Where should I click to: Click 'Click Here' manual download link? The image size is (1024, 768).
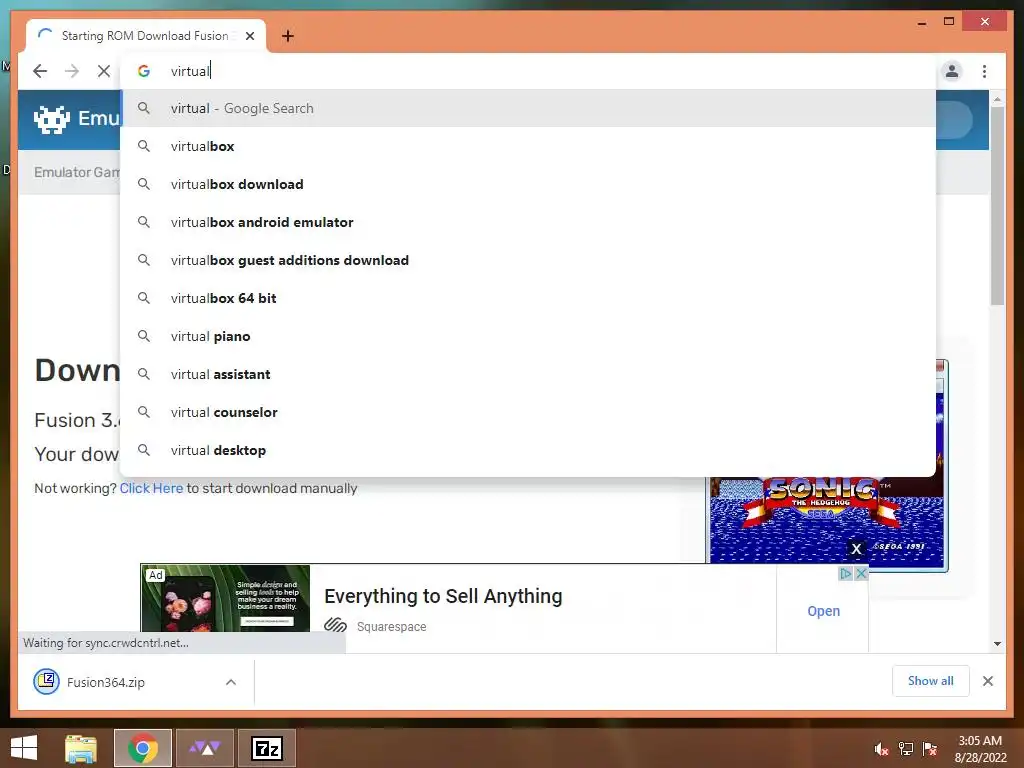[152, 488]
